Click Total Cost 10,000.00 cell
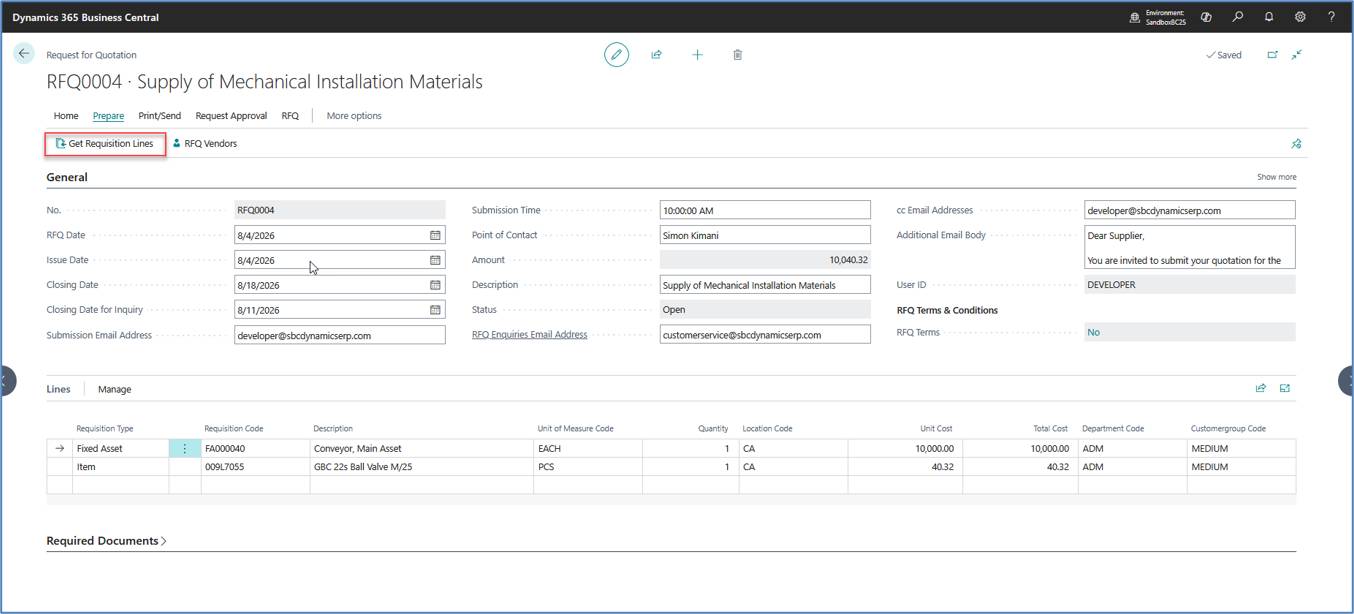1354x614 pixels. click(1020, 449)
